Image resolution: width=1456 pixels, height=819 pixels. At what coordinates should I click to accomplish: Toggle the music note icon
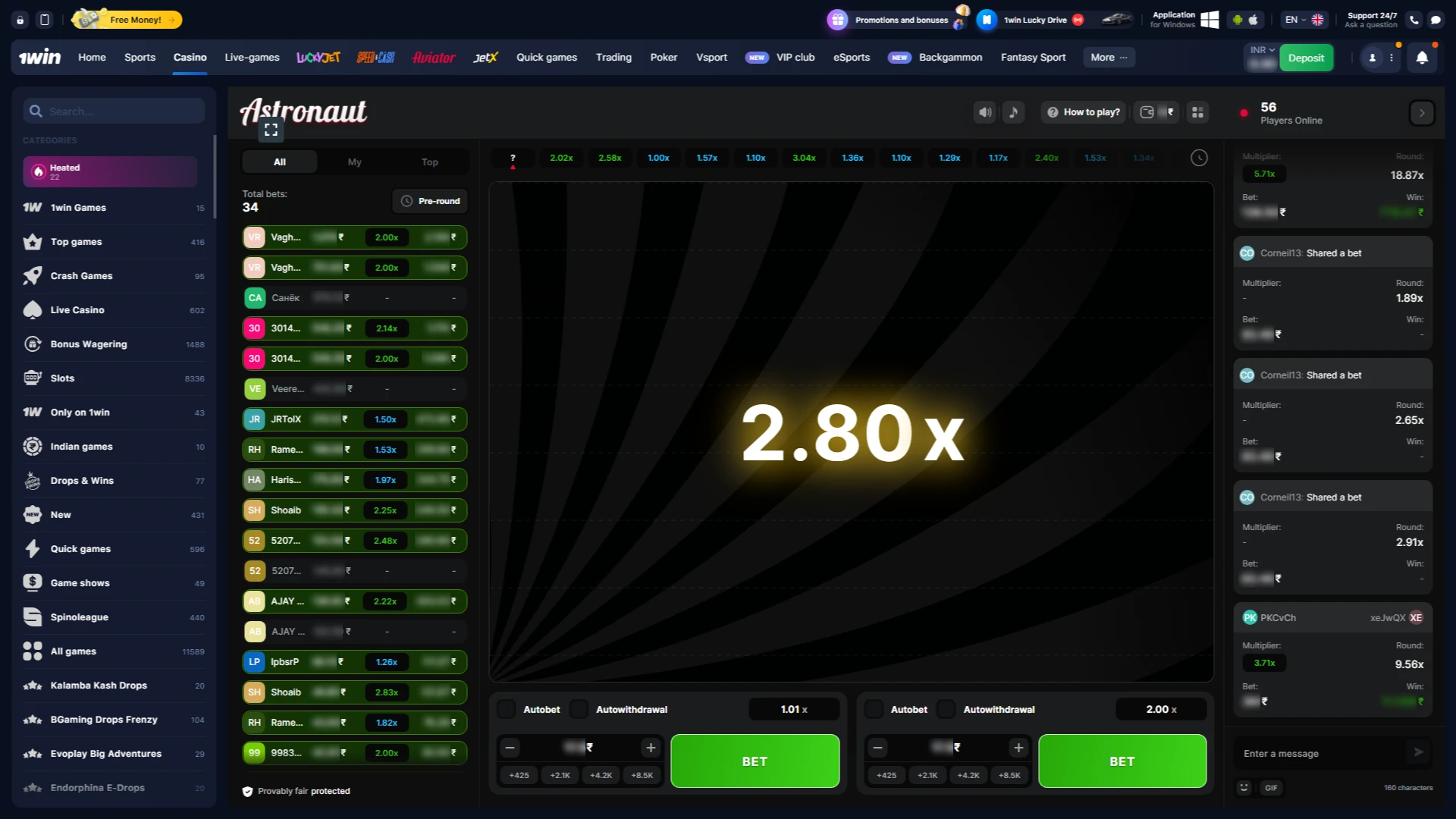(1014, 112)
